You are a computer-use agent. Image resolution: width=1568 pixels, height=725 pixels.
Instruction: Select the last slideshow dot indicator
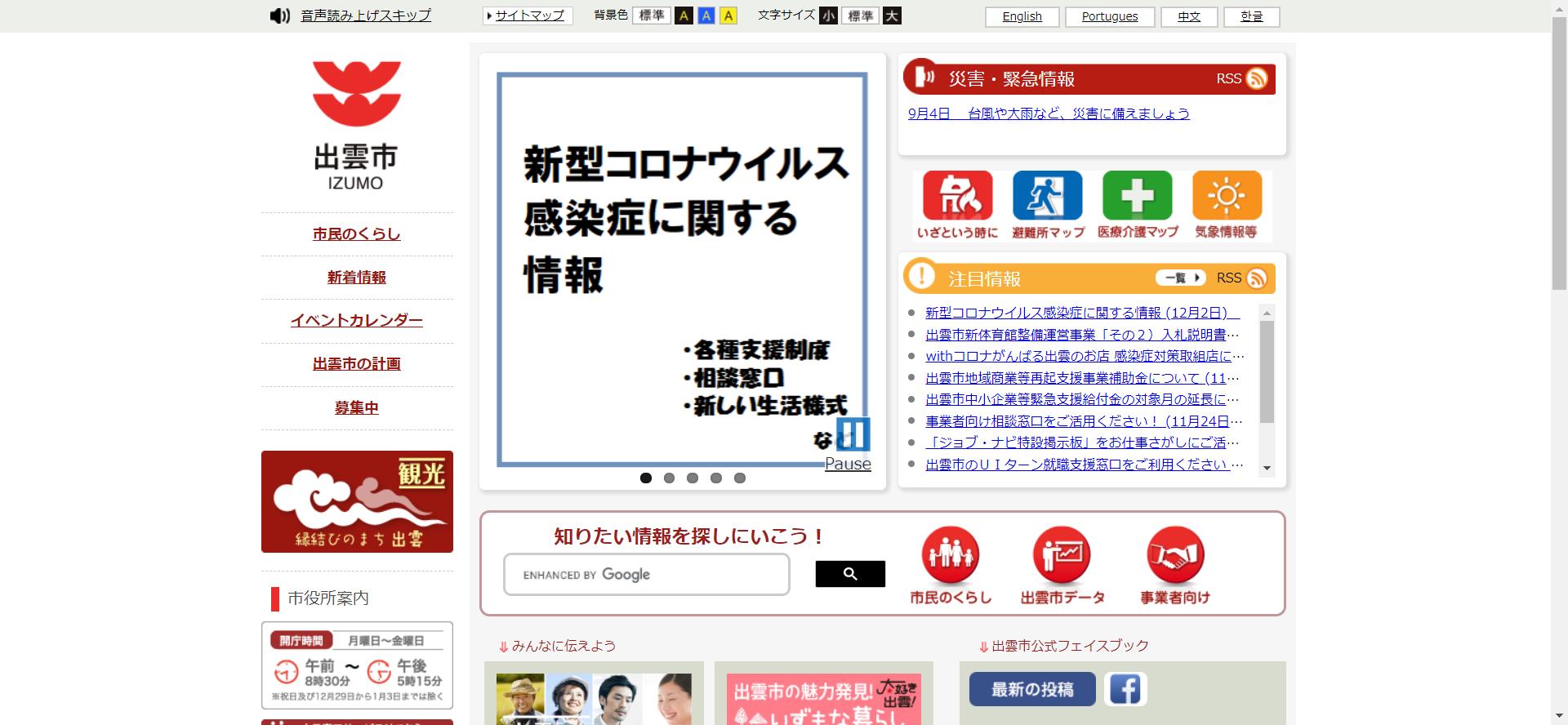[x=740, y=478]
